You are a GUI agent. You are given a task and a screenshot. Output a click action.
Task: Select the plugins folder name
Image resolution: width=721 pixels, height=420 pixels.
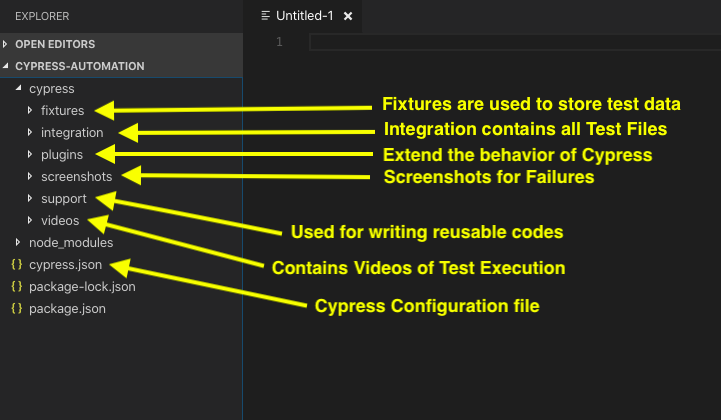click(x=62, y=155)
